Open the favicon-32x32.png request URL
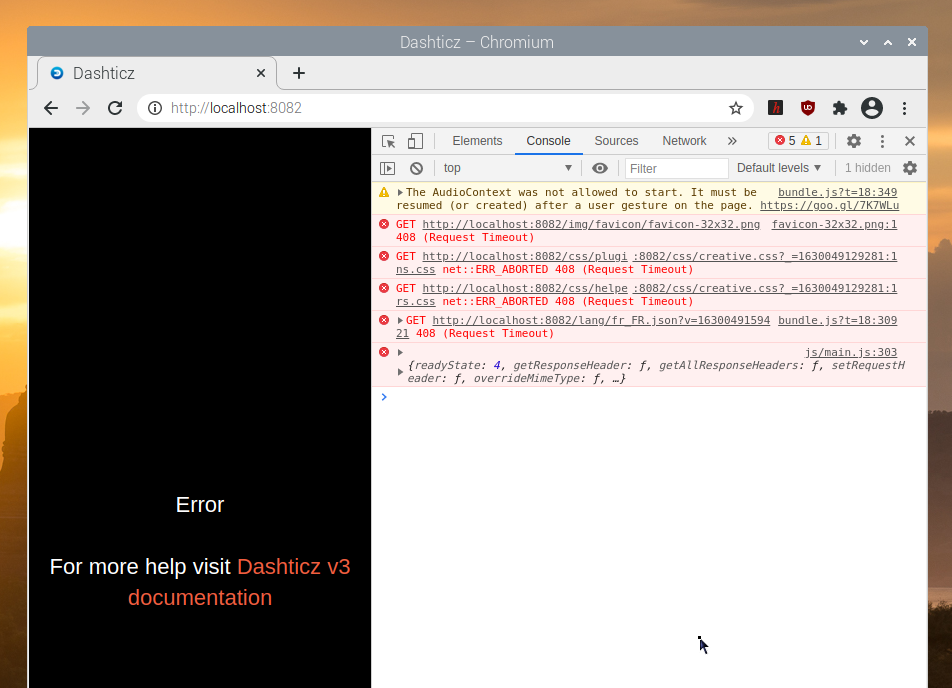 pos(591,224)
